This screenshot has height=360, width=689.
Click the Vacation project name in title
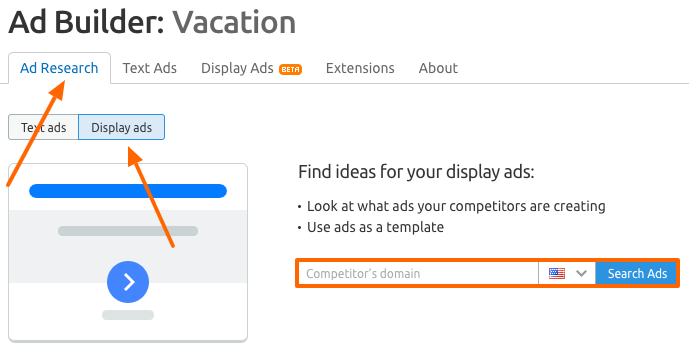click(234, 22)
